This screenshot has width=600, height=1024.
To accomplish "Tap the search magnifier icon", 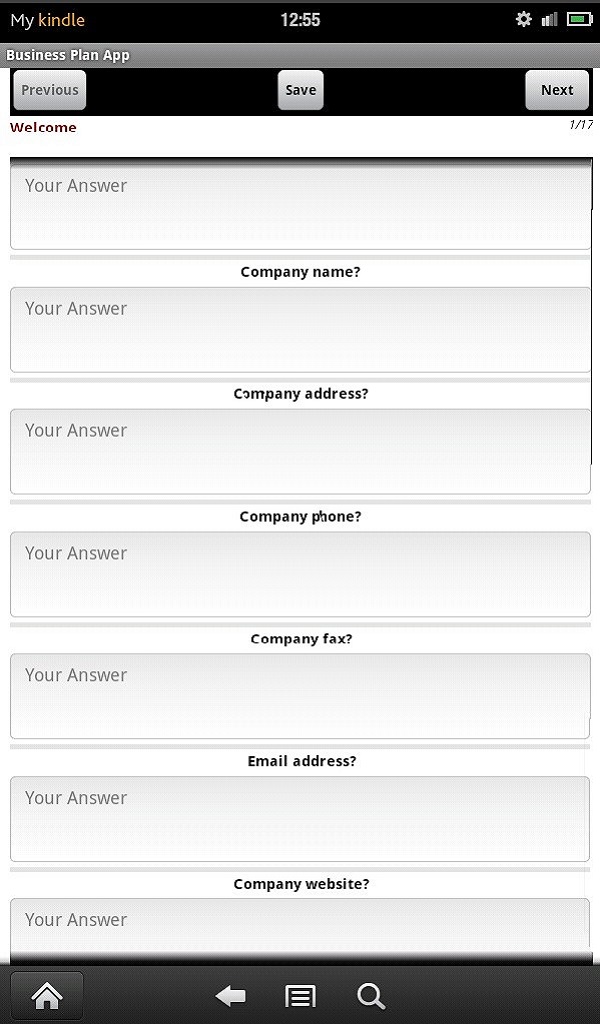I will tap(370, 996).
